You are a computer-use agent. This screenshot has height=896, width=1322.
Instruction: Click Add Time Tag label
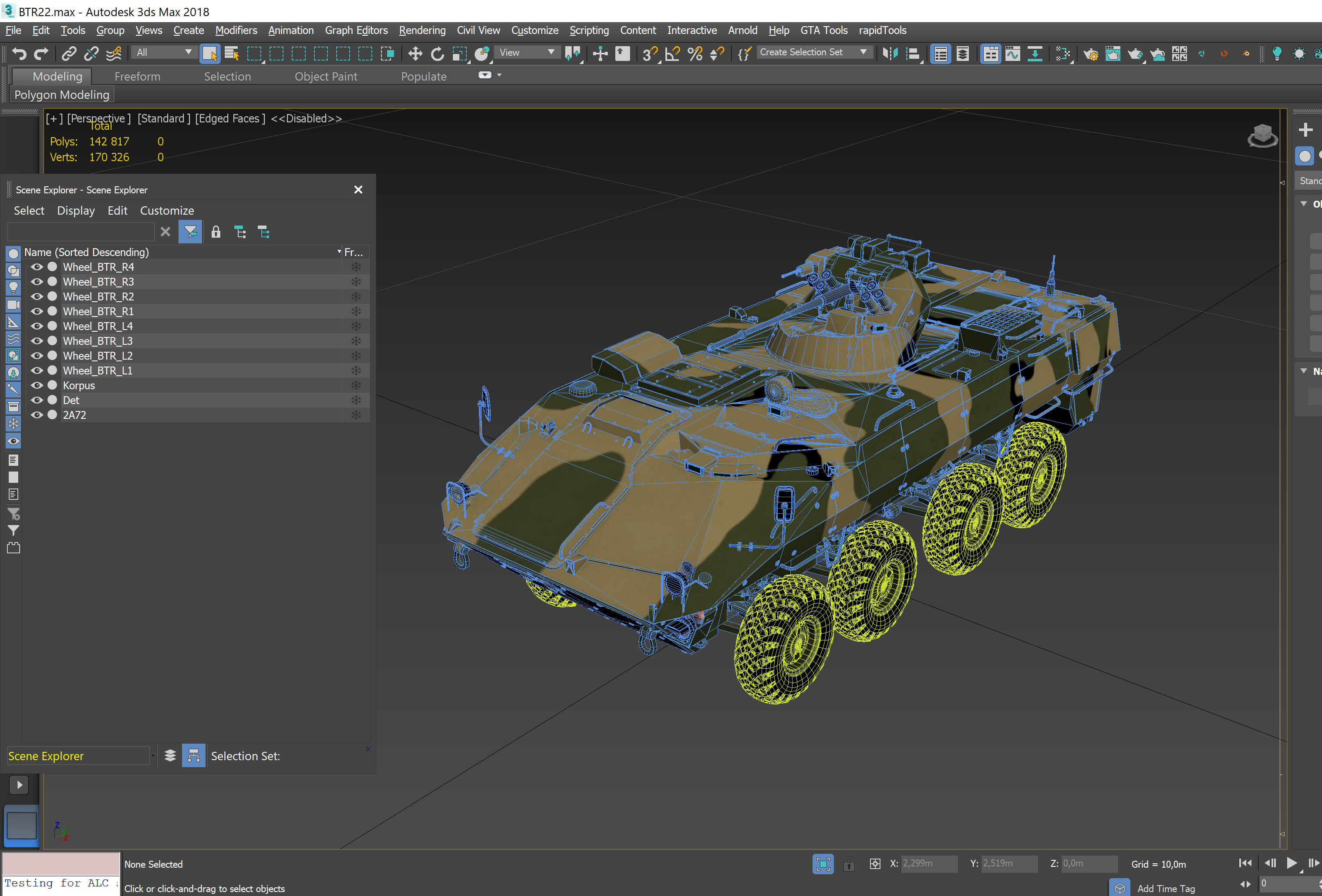(1166, 888)
